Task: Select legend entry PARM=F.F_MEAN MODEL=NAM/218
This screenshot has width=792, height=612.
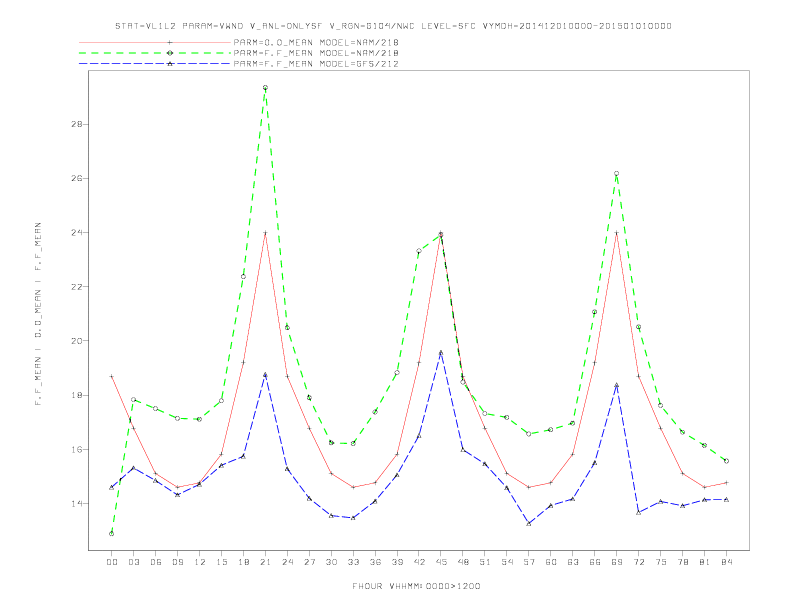Action: coord(316,53)
